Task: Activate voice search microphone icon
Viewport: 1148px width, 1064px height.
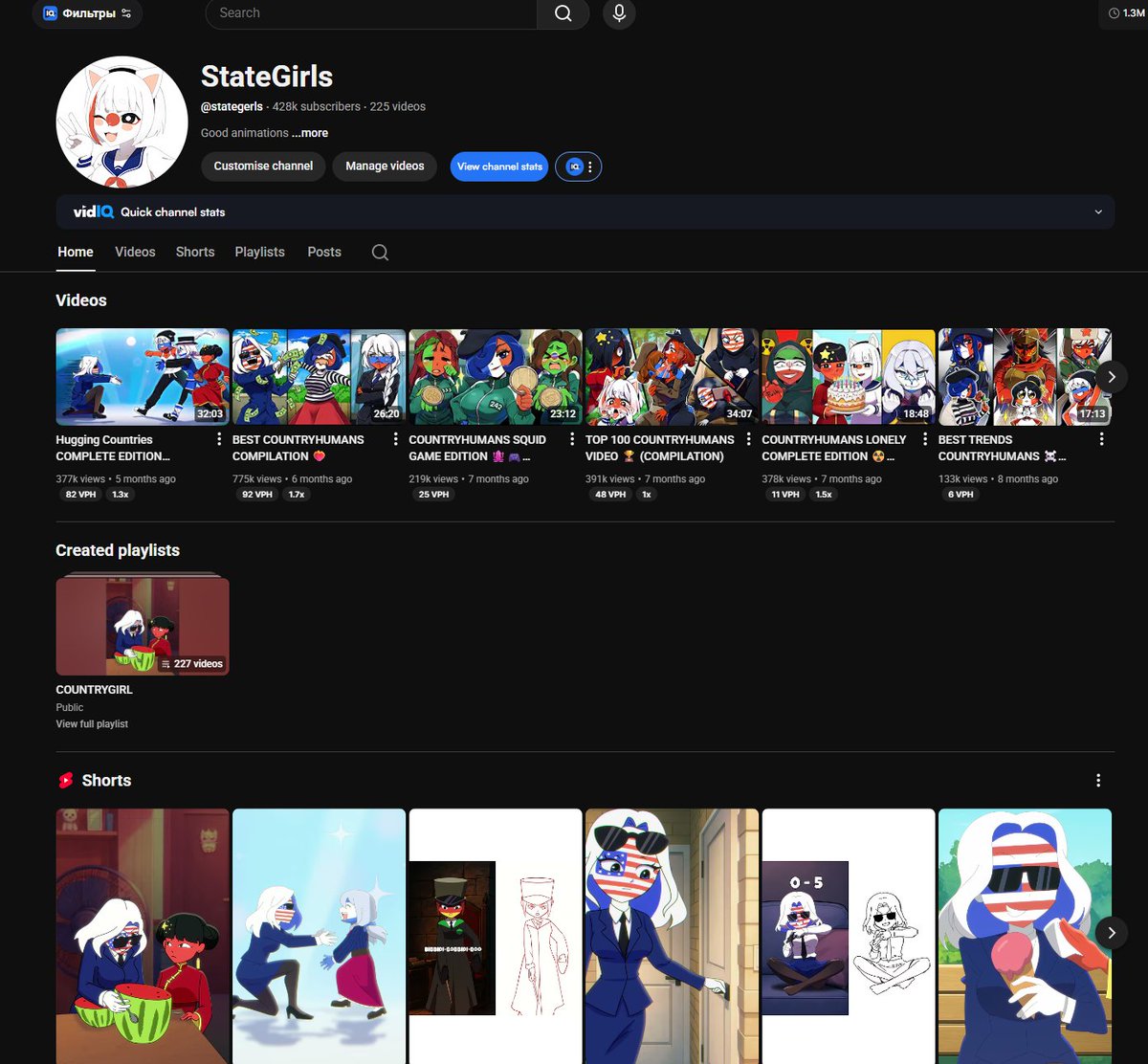Action: click(619, 13)
